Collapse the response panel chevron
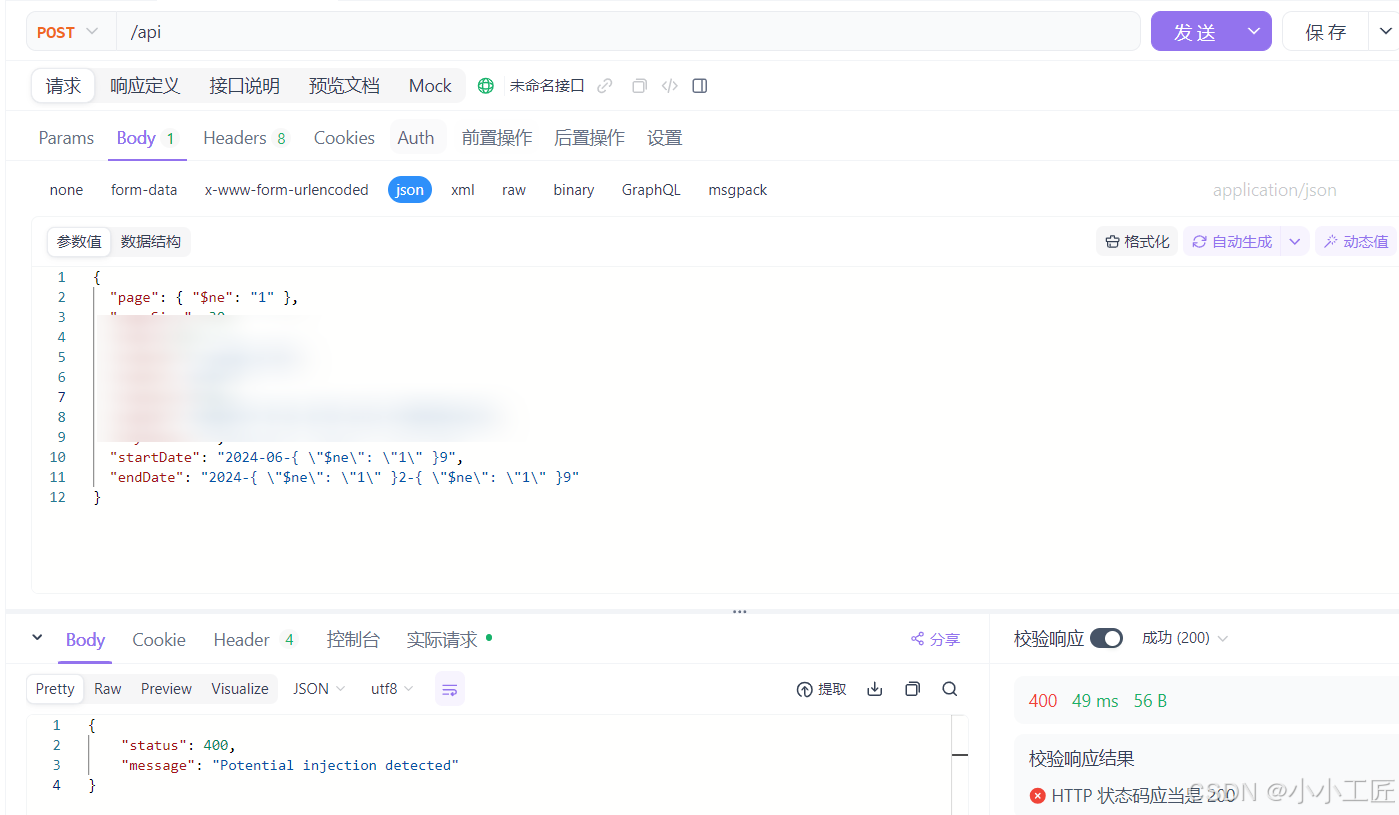This screenshot has height=815, width=1399. pos(37,638)
